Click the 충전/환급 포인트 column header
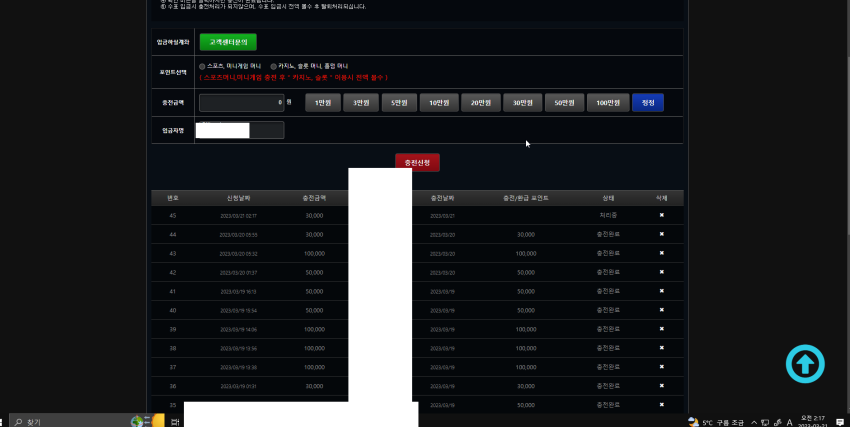Viewport: 850px width, 427px height. click(x=526, y=198)
